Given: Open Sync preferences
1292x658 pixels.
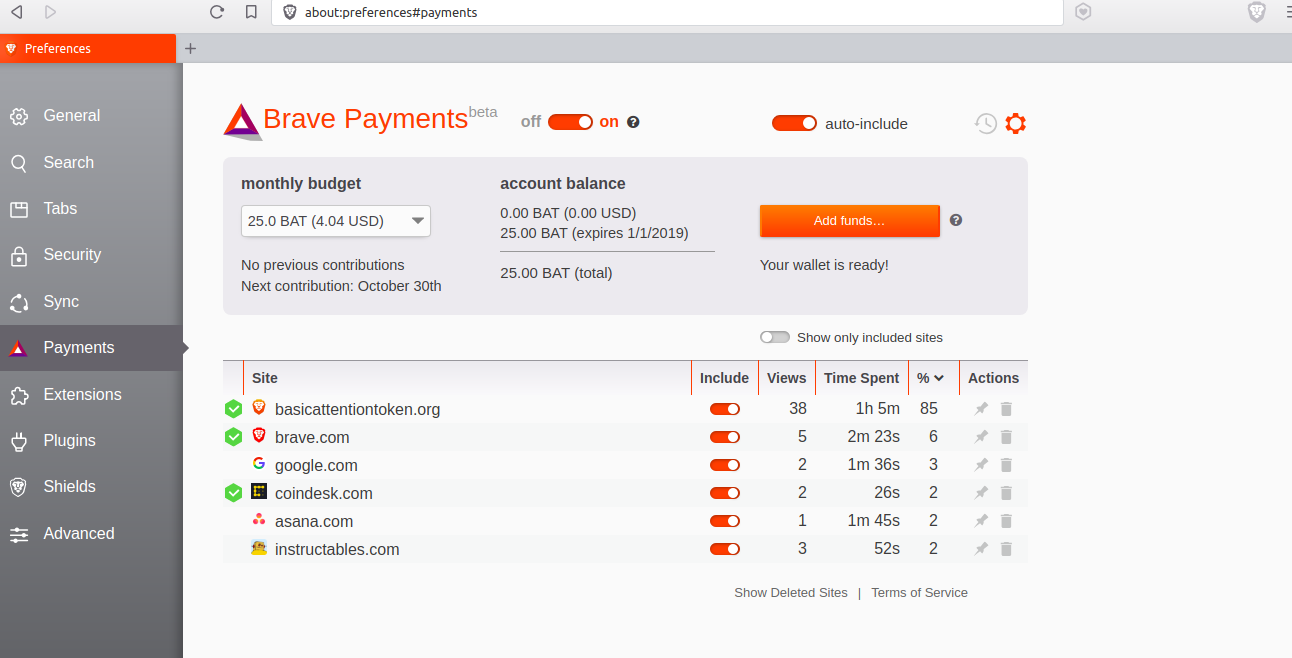Looking at the screenshot, I should [91, 301].
